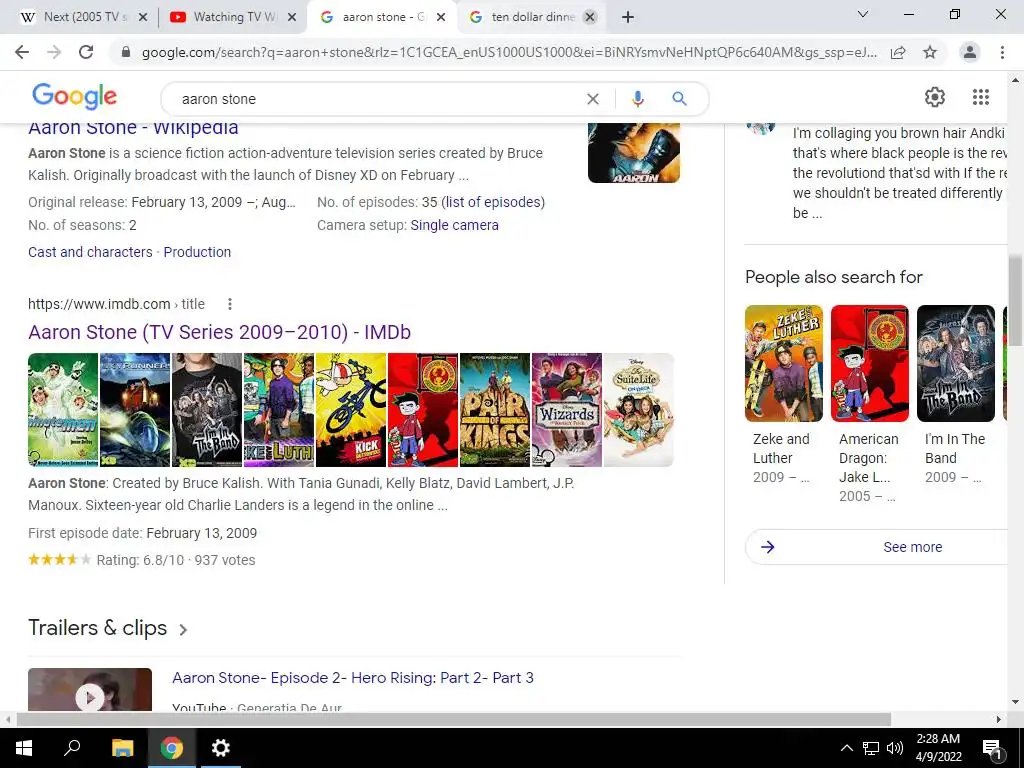Viewport: 1024px width, 768px height.
Task: Focus the address bar URL
Action: [509, 52]
